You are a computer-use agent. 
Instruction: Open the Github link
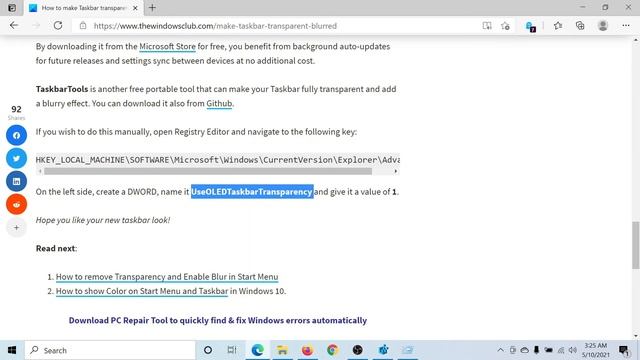pos(219,104)
